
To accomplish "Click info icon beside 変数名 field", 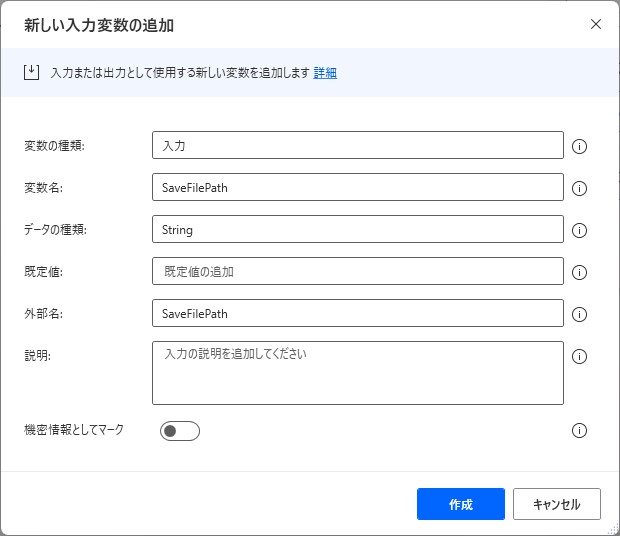I will pyautogui.click(x=579, y=188).
